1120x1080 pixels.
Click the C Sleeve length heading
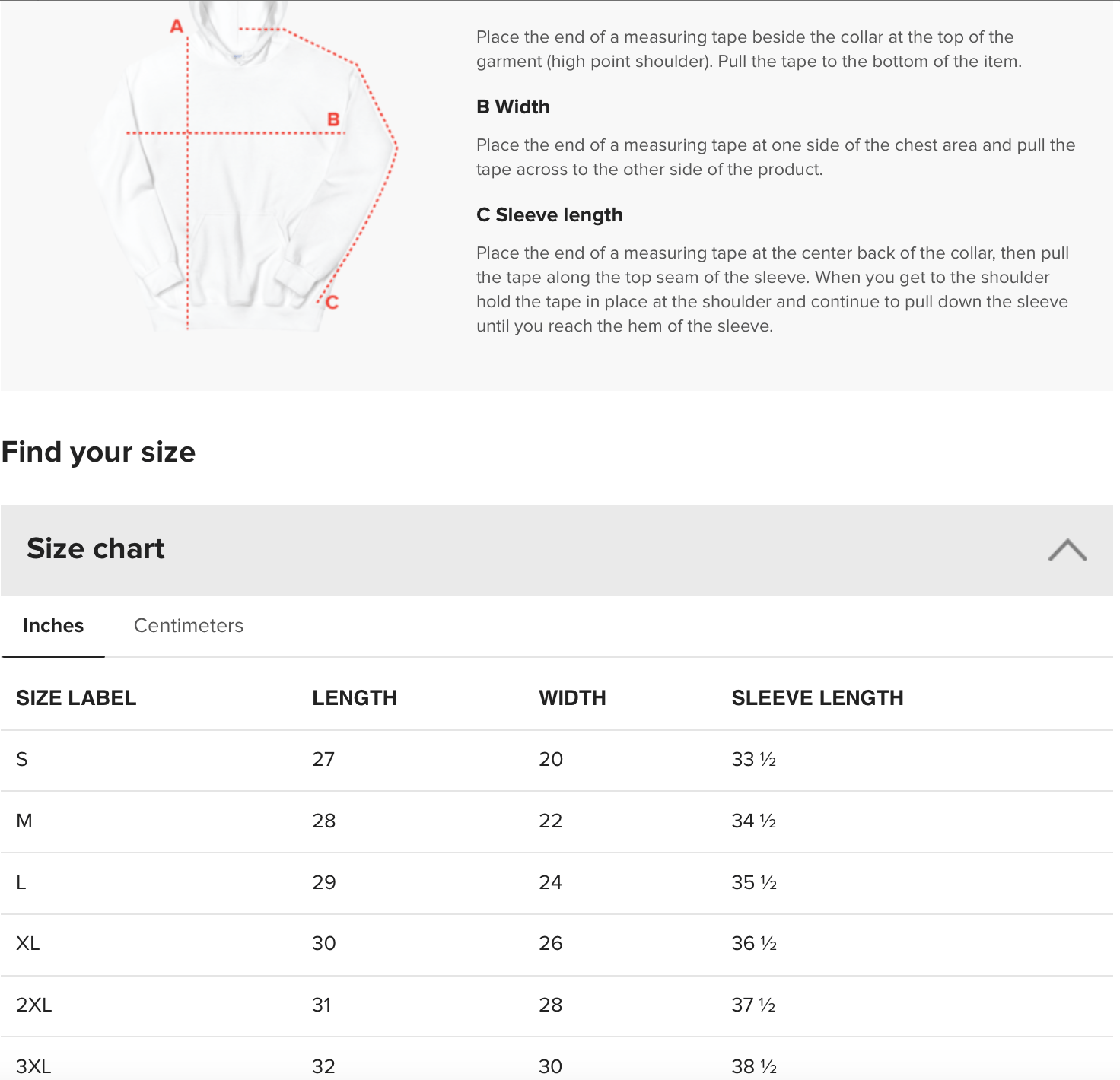(x=549, y=215)
